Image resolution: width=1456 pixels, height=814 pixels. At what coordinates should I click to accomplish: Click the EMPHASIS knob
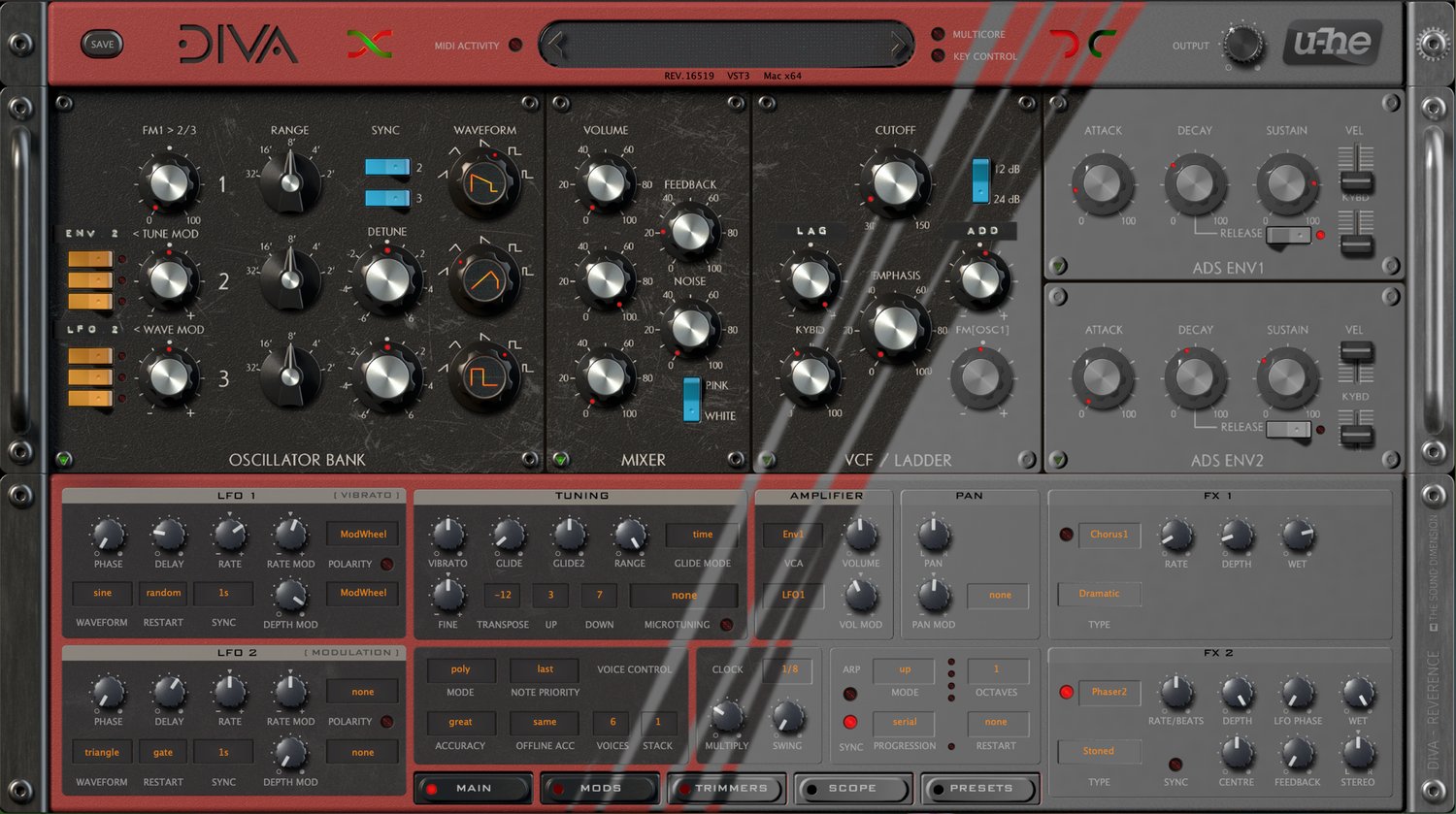coord(894,329)
